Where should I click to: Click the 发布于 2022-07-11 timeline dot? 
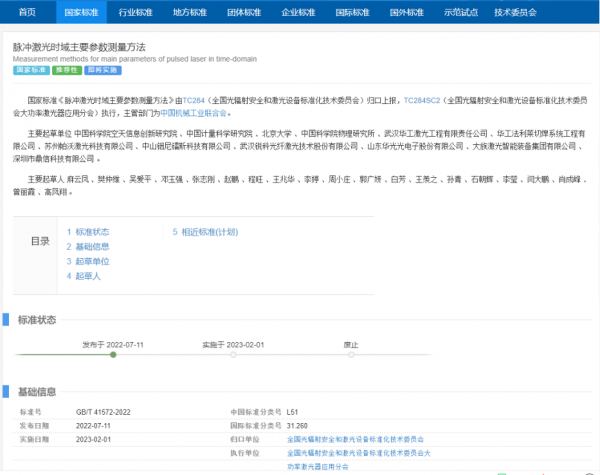point(113,354)
